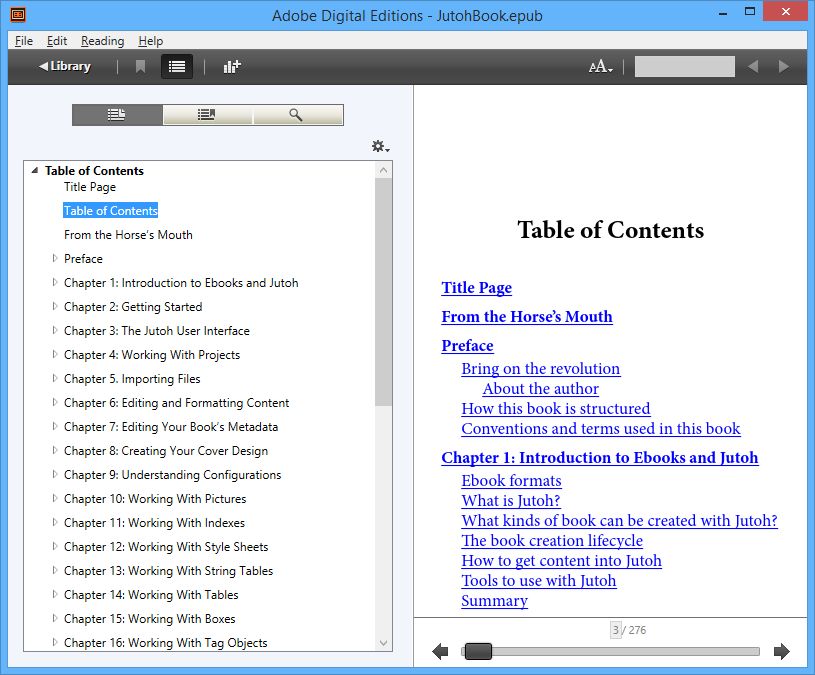
Task: Open What is Jutoh? link
Action: pyautogui.click(x=511, y=500)
